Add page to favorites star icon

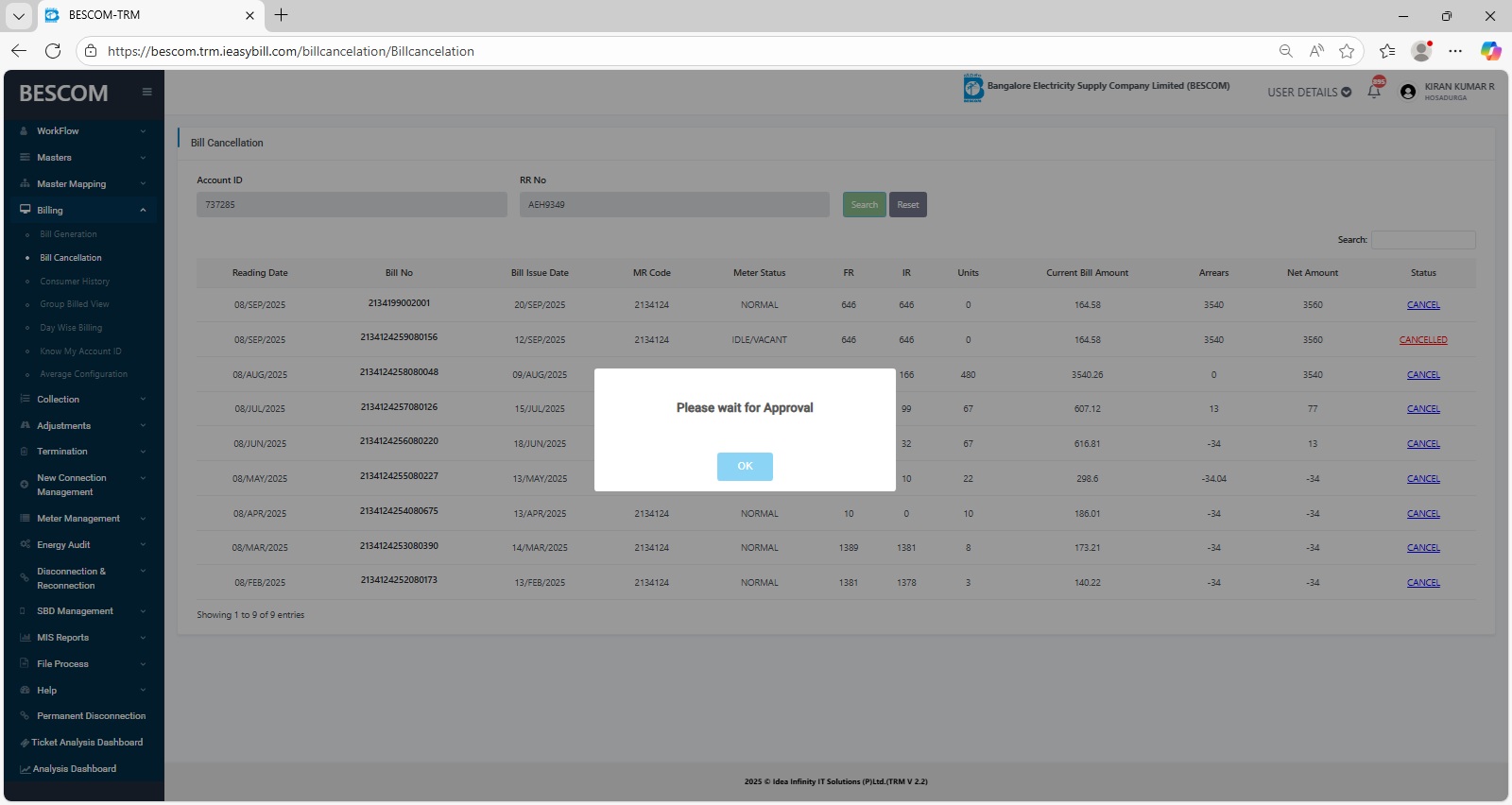pyautogui.click(x=1347, y=51)
